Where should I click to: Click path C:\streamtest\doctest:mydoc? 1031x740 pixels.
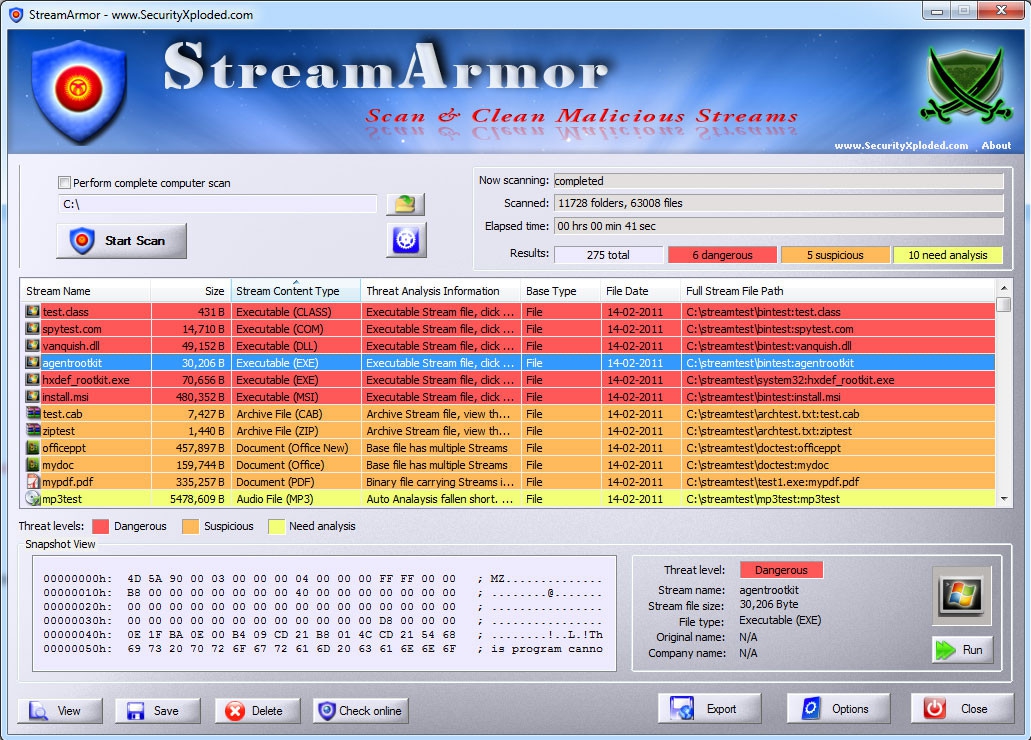click(757, 464)
